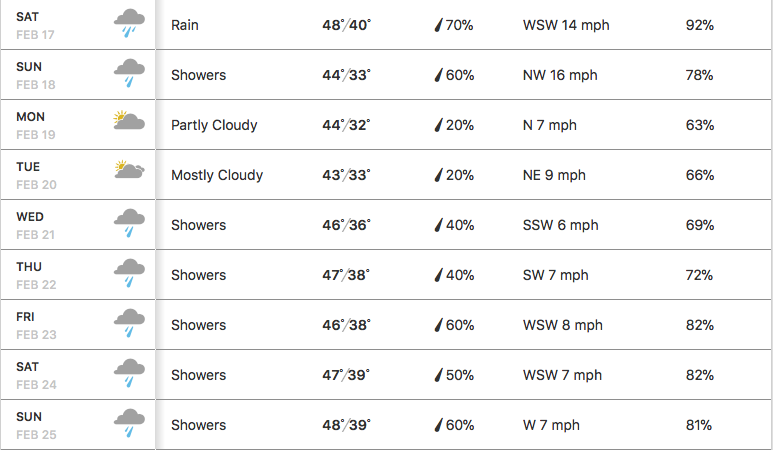The image size is (773, 450).
Task: Click the showers icon for Saturday Feb 24
Action: point(129,373)
